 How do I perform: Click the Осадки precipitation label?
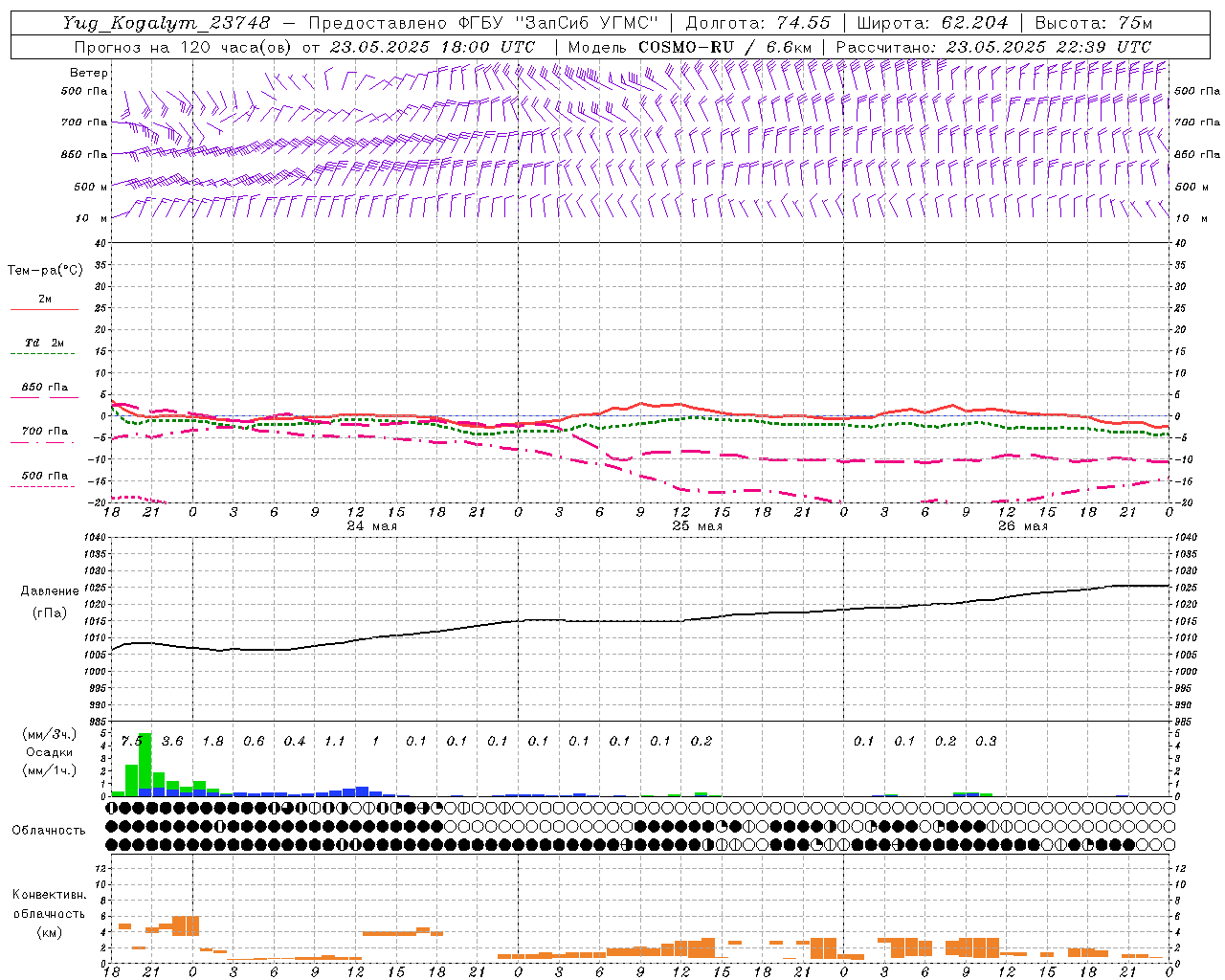49,752
